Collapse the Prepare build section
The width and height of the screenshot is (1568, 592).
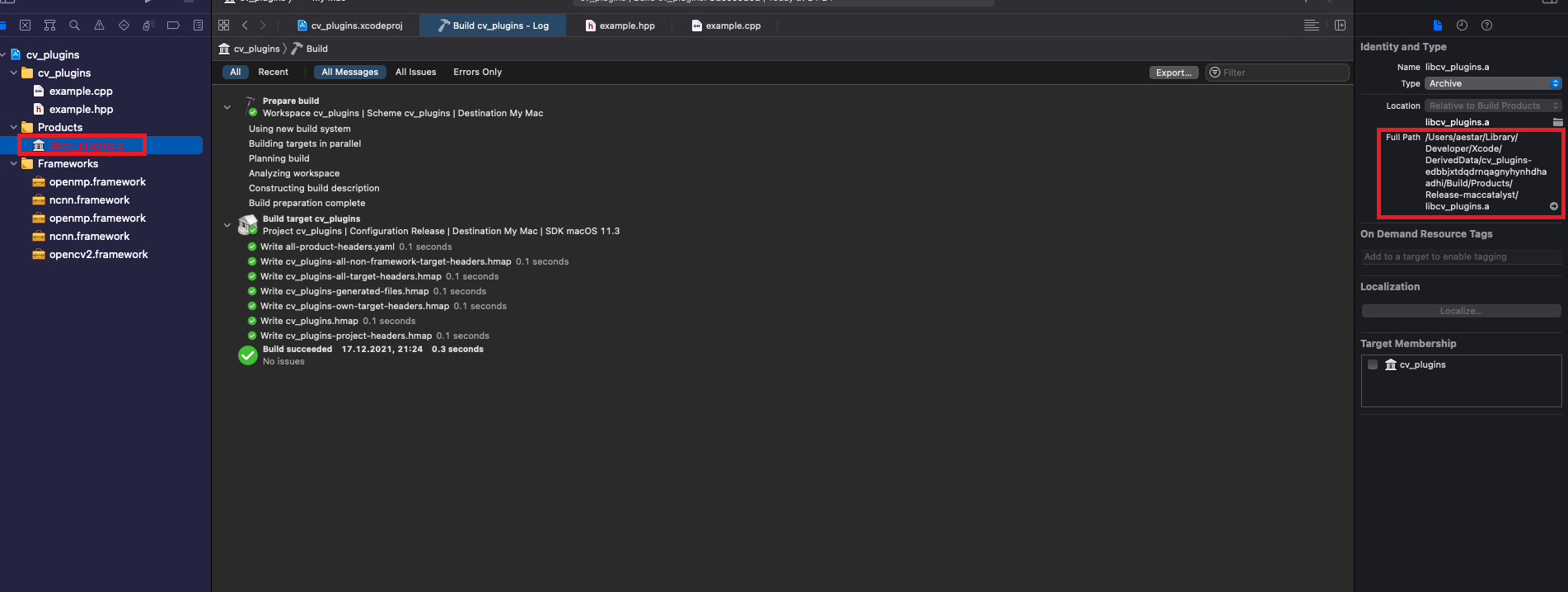pyautogui.click(x=227, y=107)
